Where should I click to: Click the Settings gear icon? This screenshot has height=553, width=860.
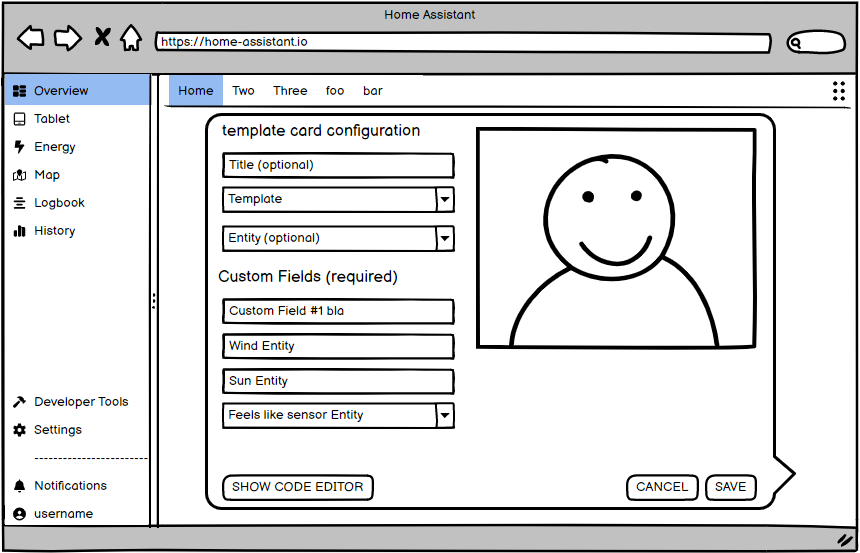click(19, 430)
